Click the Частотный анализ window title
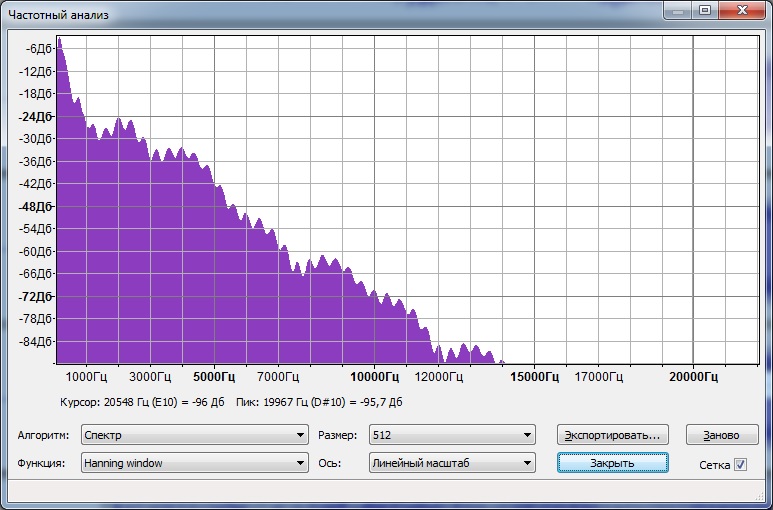 58,15
